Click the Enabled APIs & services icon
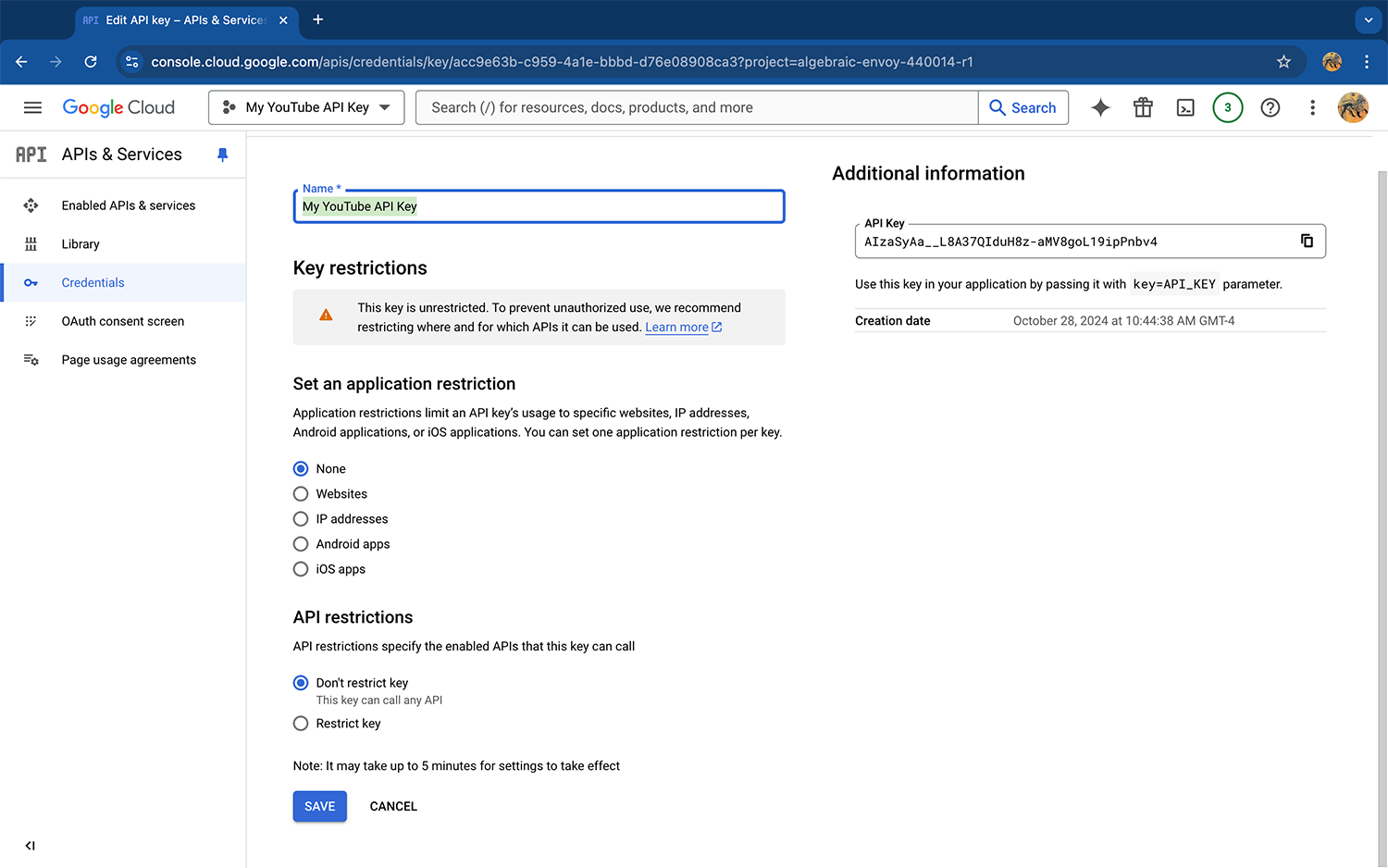Screen dimensions: 1388x868 [31, 205]
